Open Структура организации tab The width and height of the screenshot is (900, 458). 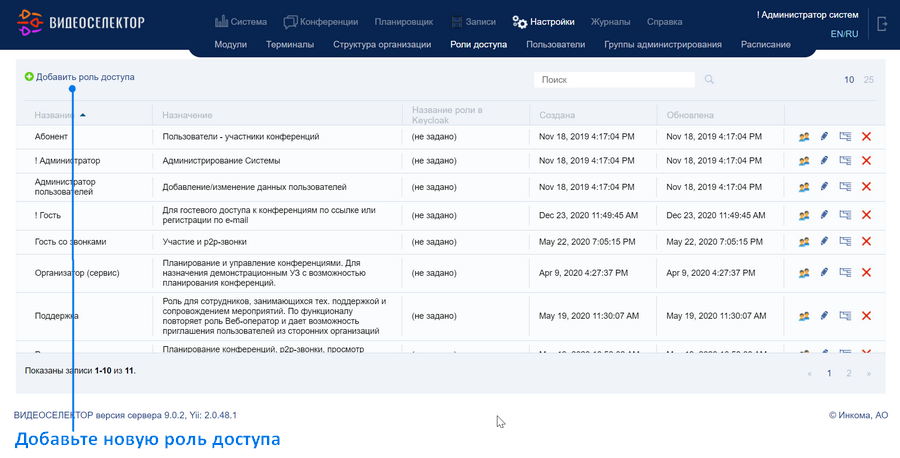pyautogui.click(x=382, y=44)
